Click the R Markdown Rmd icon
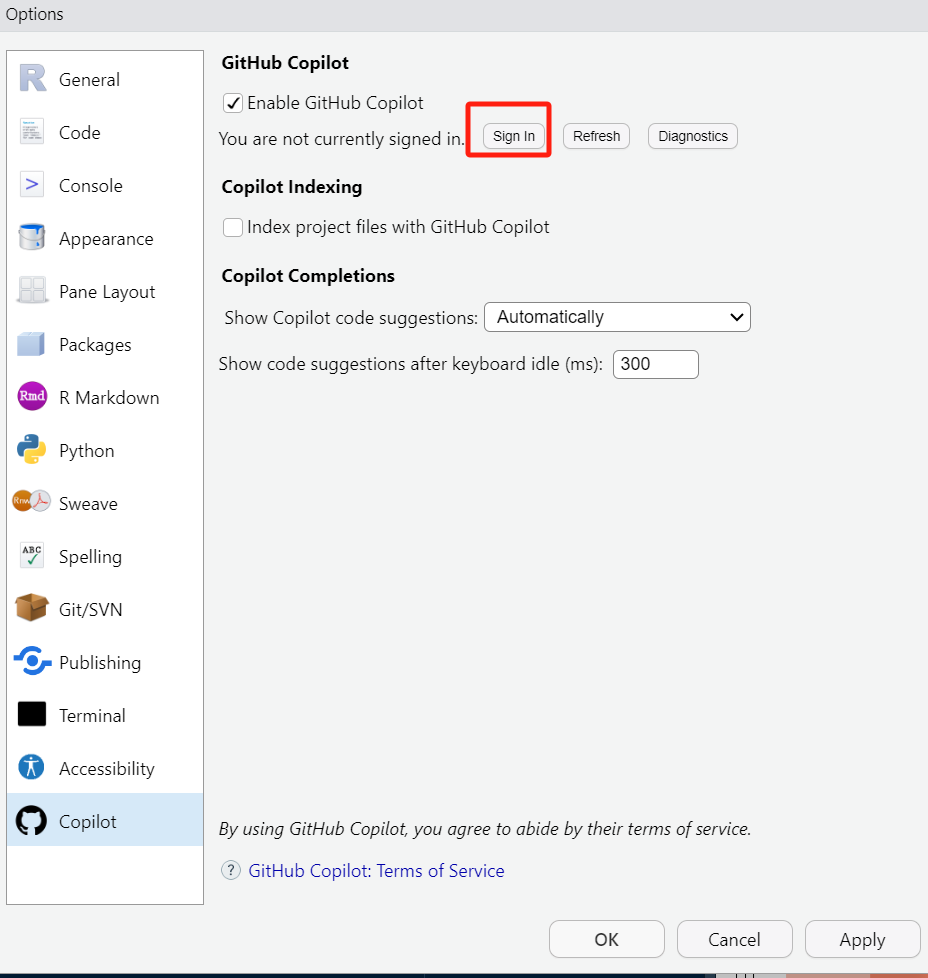The height and width of the screenshot is (978, 928). [x=32, y=397]
